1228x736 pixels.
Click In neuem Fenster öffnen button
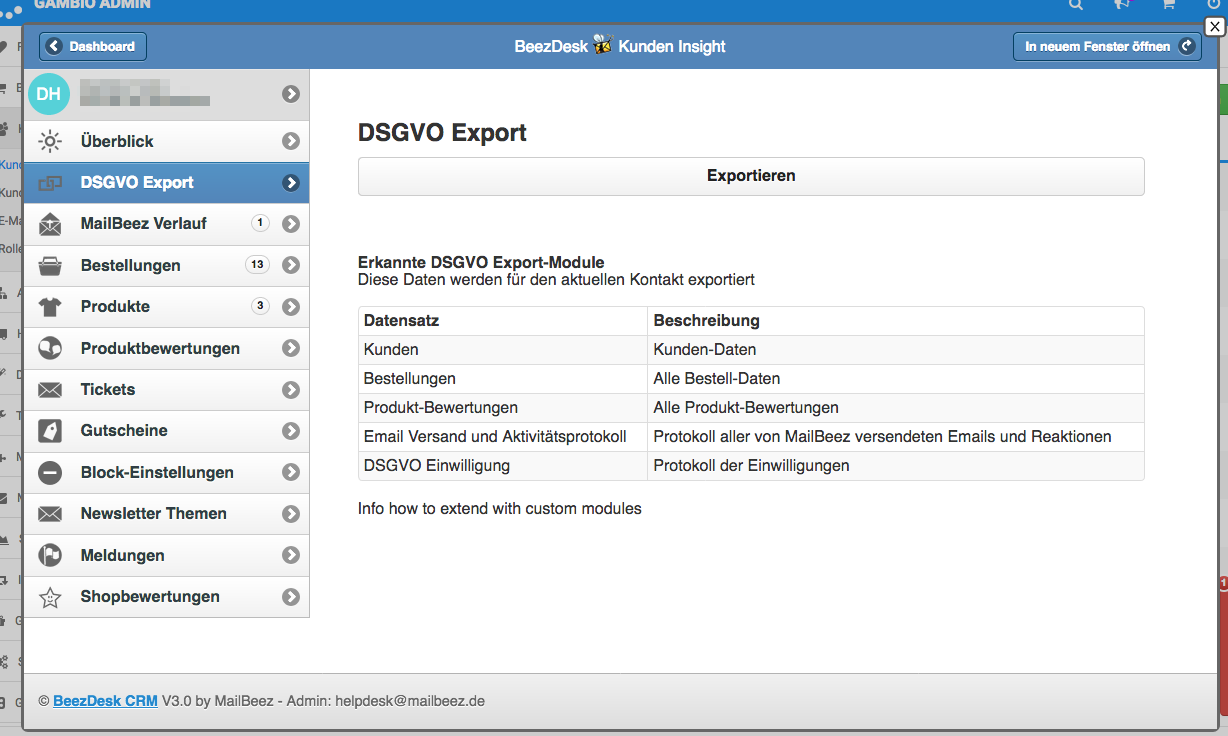1107,46
